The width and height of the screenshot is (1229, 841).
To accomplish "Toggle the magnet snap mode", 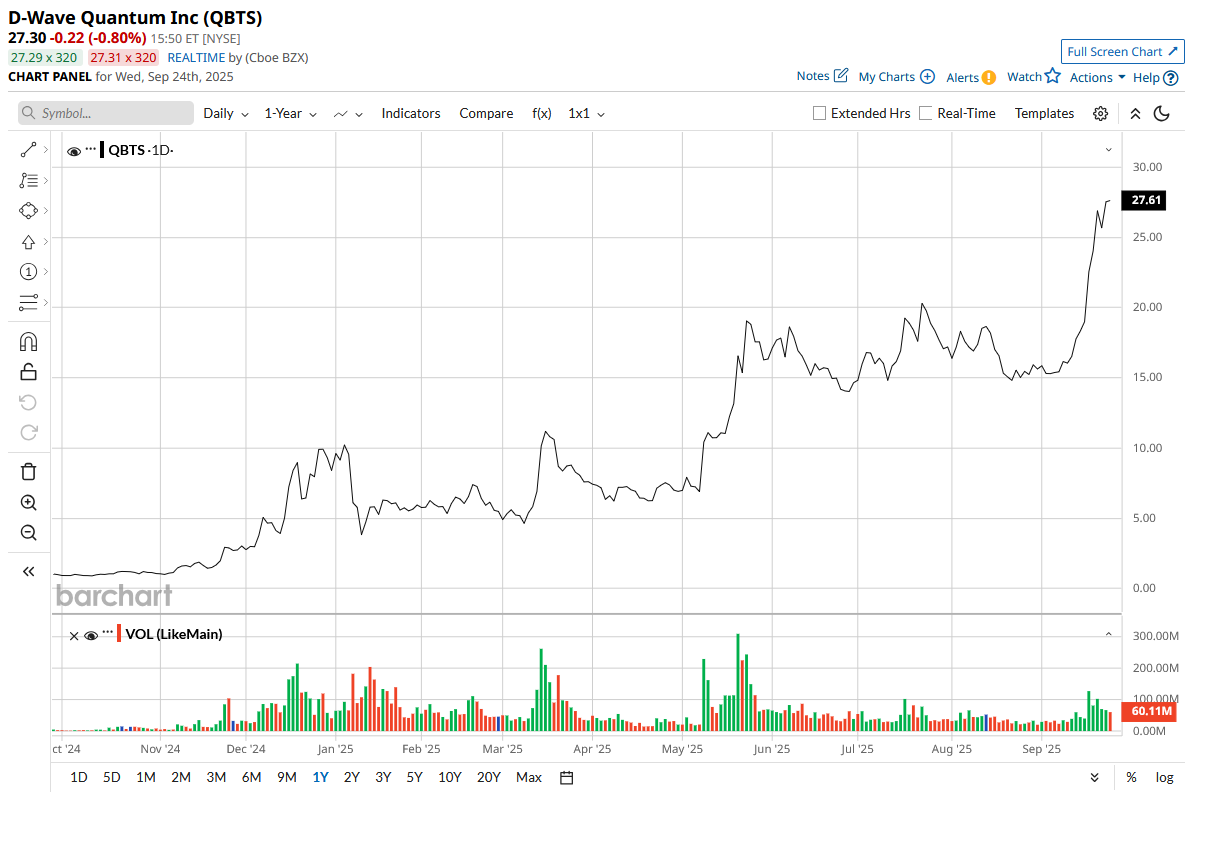I will coord(28,341).
